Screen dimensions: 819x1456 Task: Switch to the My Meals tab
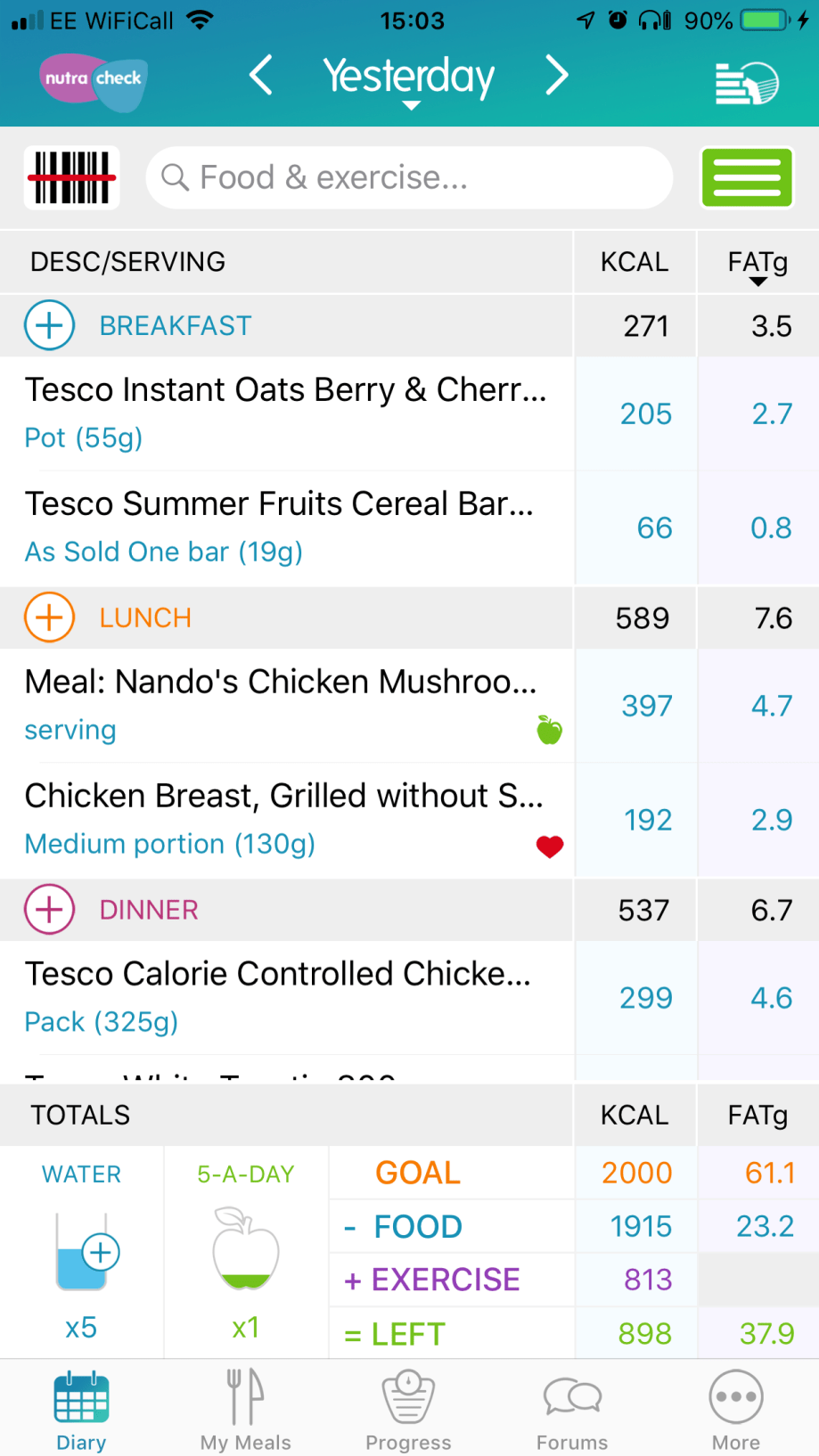pyautogui.click(x=246, y=1410)
